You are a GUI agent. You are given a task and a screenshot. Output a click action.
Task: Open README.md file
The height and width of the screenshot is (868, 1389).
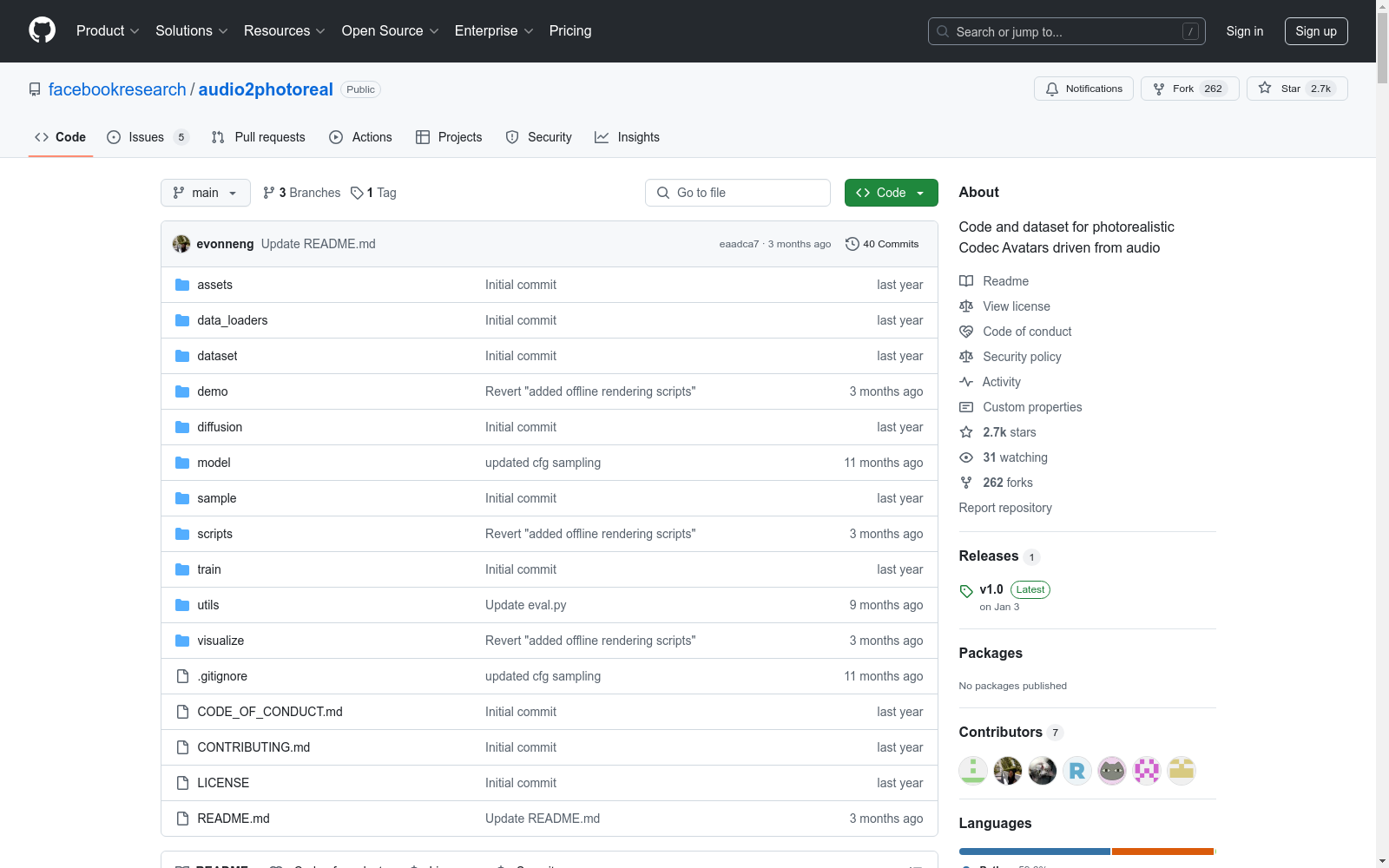tap(234, 819)
